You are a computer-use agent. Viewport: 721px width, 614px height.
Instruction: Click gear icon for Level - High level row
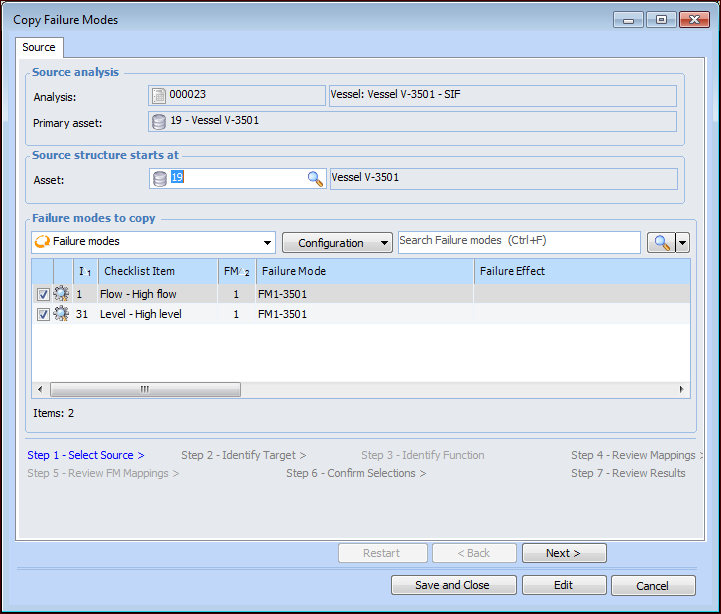coord(61,314)
